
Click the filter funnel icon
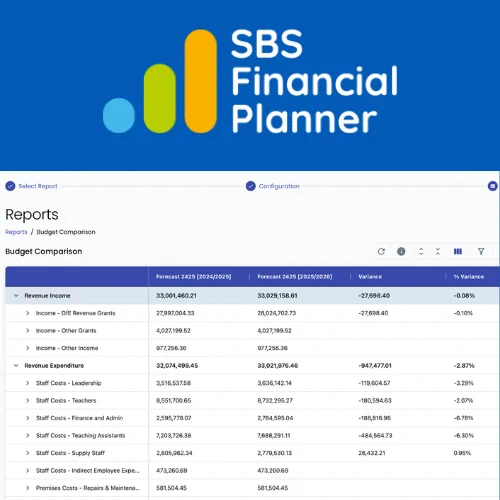[x=481, y=252]
